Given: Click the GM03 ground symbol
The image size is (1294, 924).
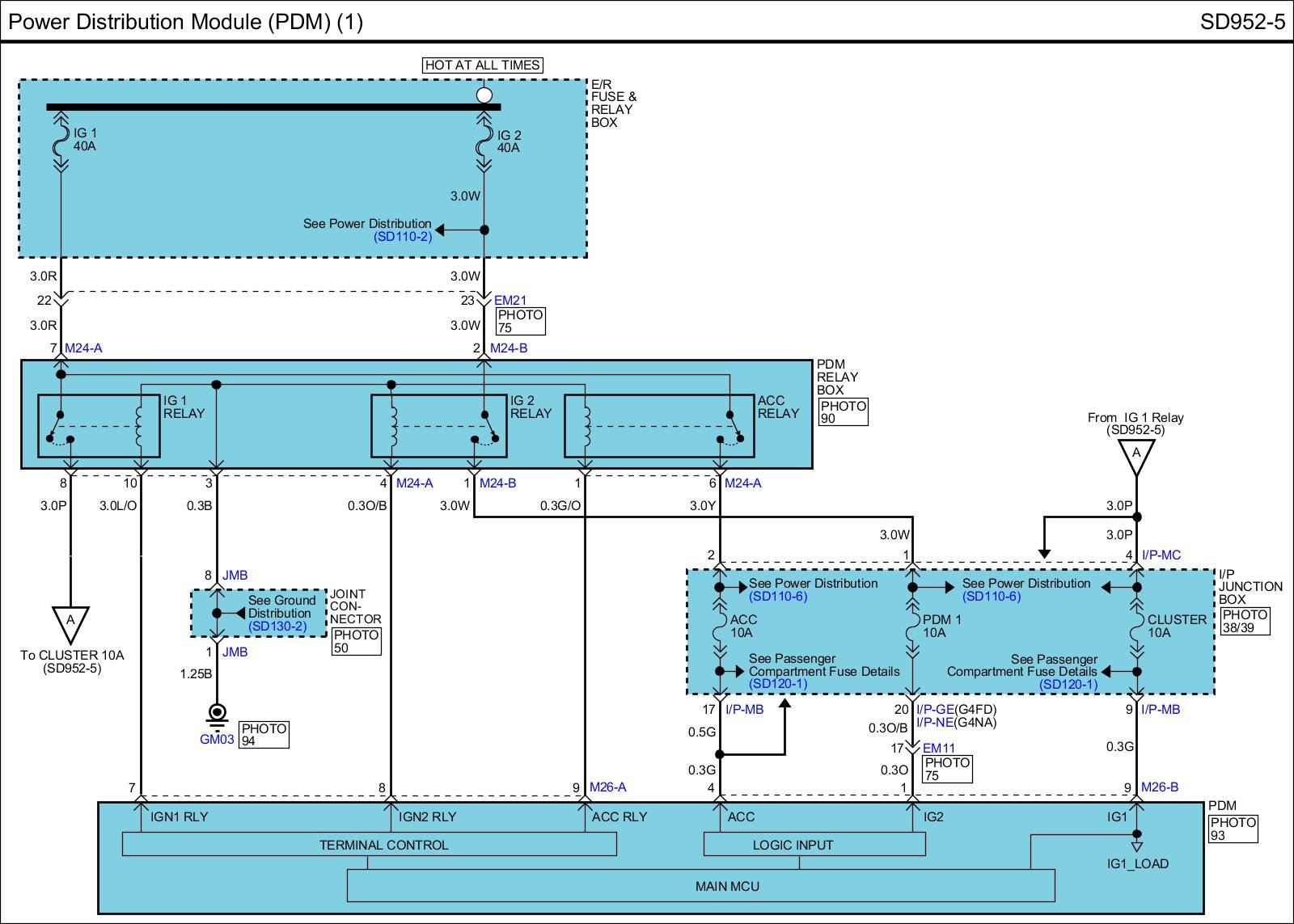Looking at the screenshot, I should [x=217, y=715].
